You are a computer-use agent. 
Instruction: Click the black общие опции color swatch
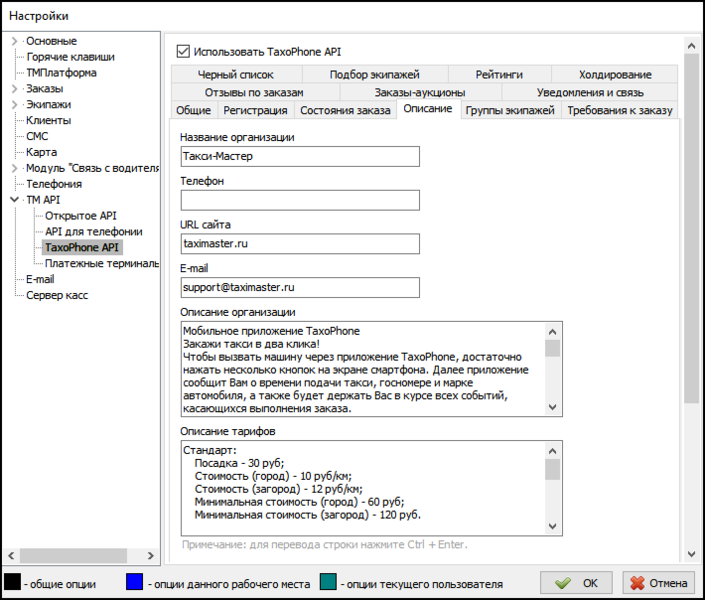pyautogui.click(x=12, y=582)
